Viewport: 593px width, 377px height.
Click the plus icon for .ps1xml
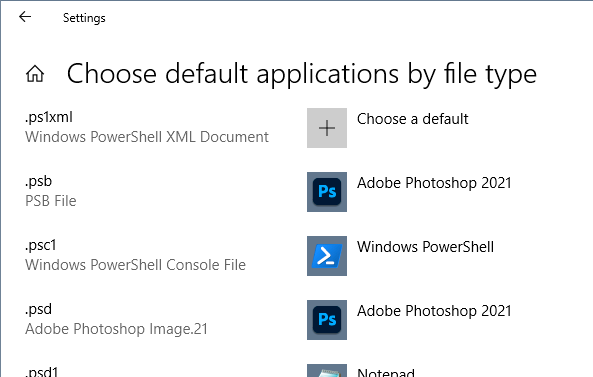[x=327, y=128]
